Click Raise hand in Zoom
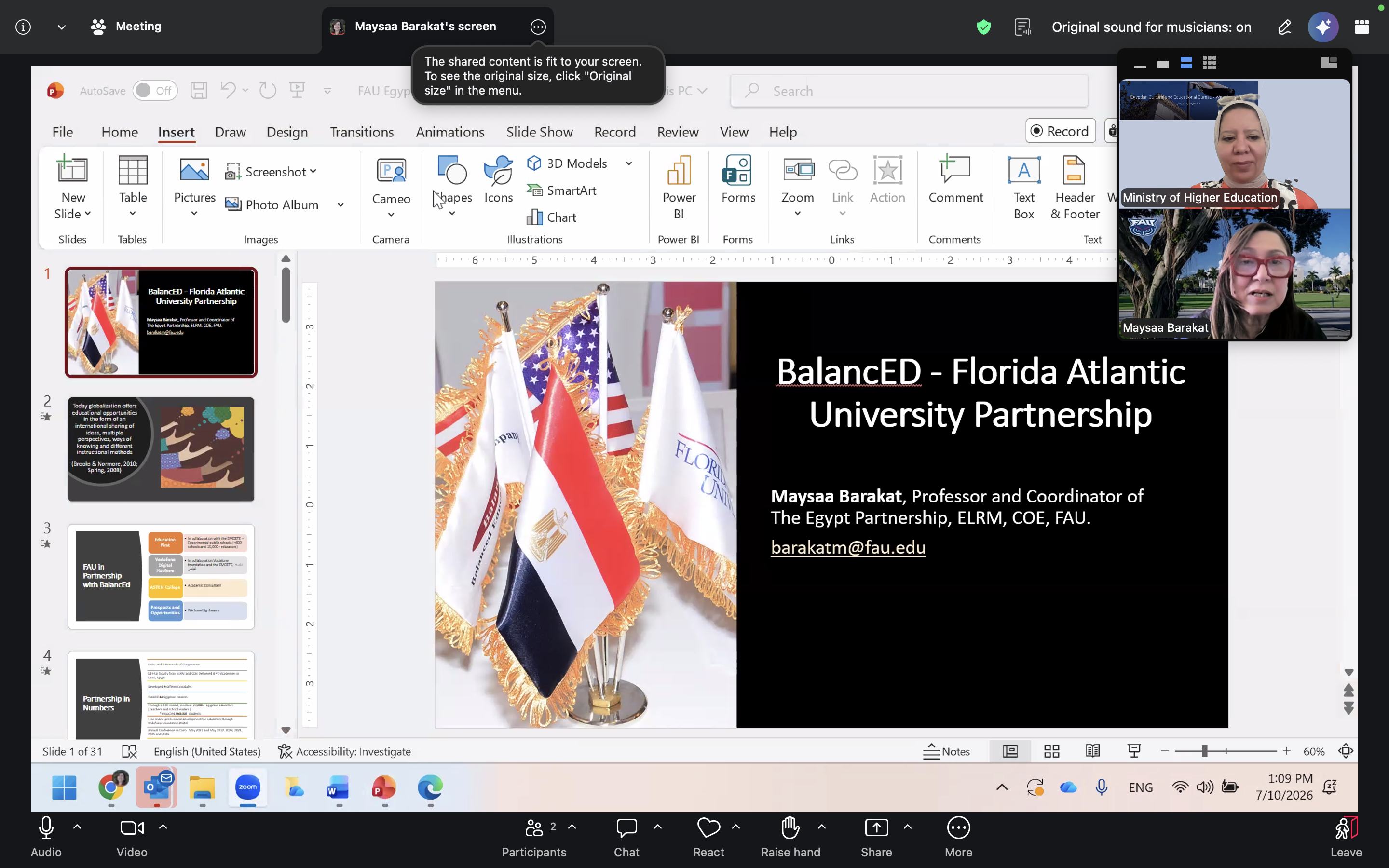 point(790,837)
